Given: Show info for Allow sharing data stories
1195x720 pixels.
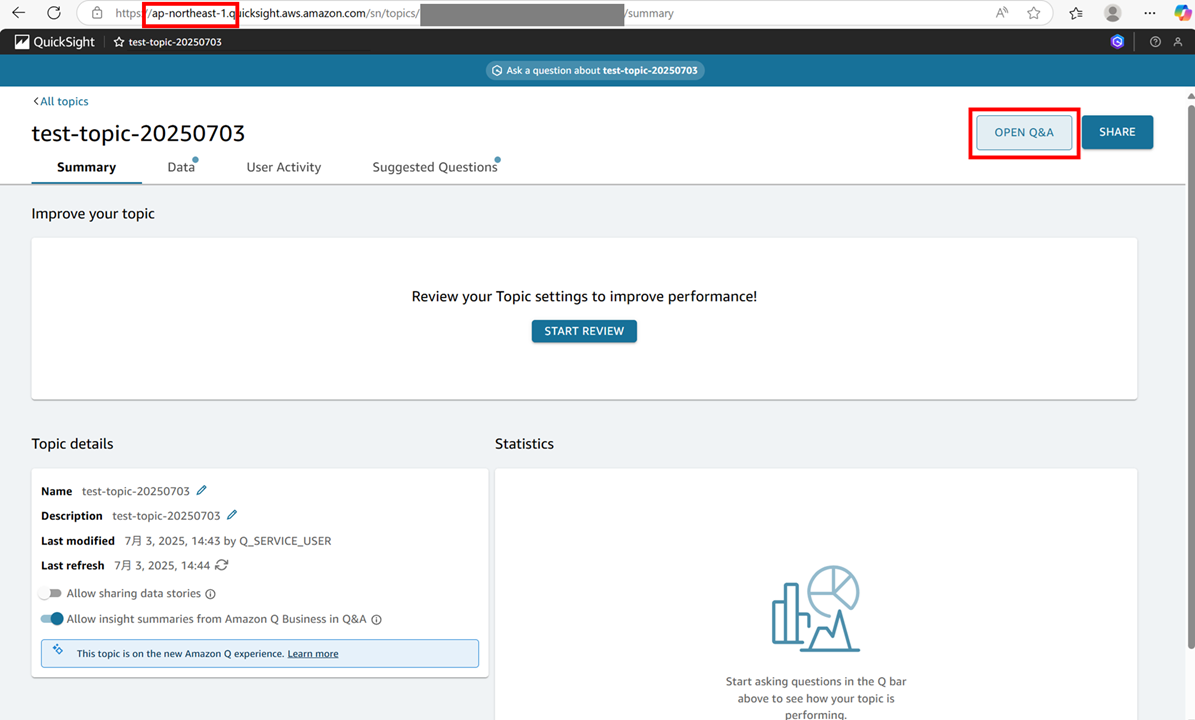Looking at the screenshot, I should (x=210, y=594).
